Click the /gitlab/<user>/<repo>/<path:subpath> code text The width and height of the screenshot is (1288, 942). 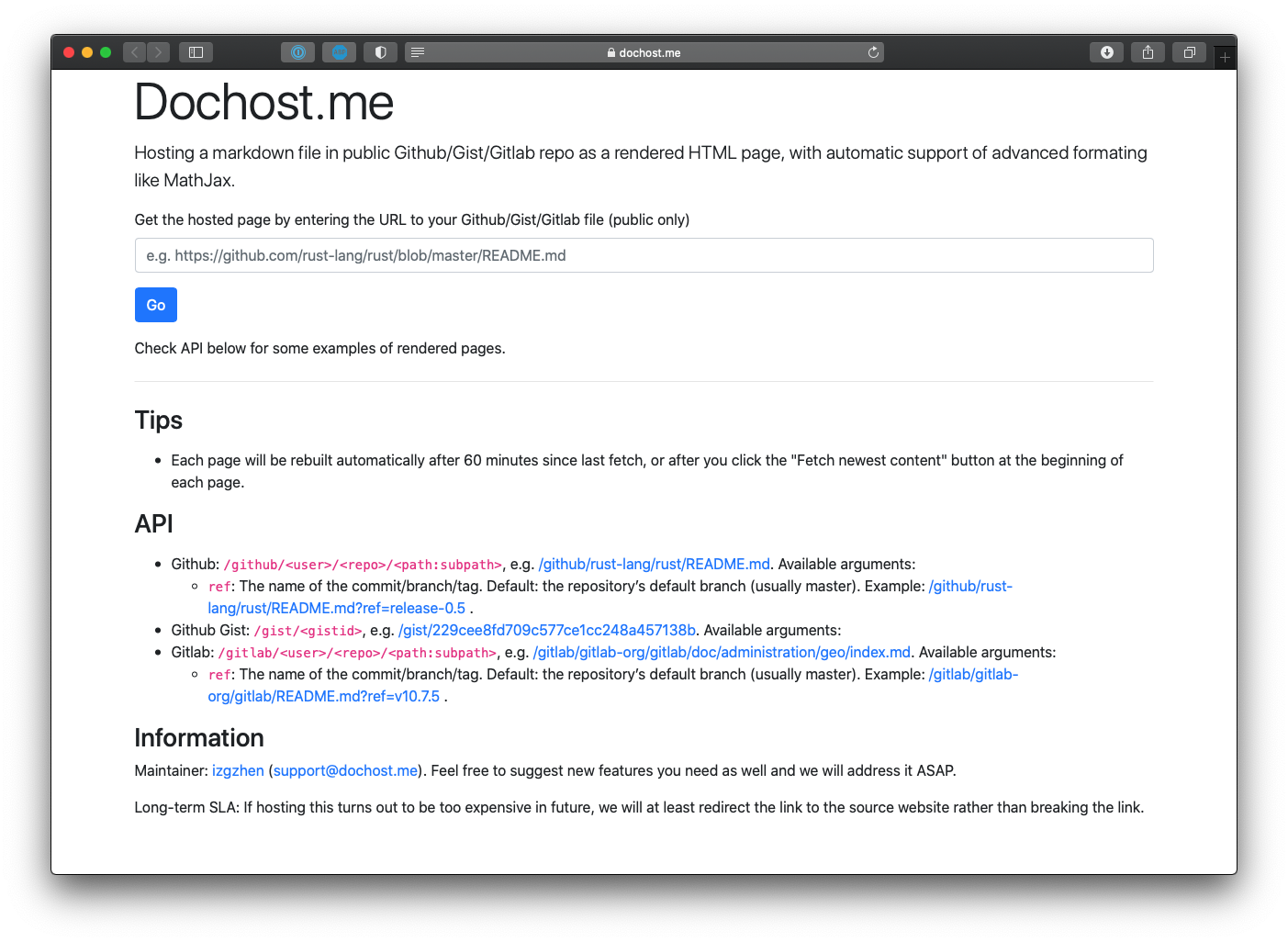357,653
